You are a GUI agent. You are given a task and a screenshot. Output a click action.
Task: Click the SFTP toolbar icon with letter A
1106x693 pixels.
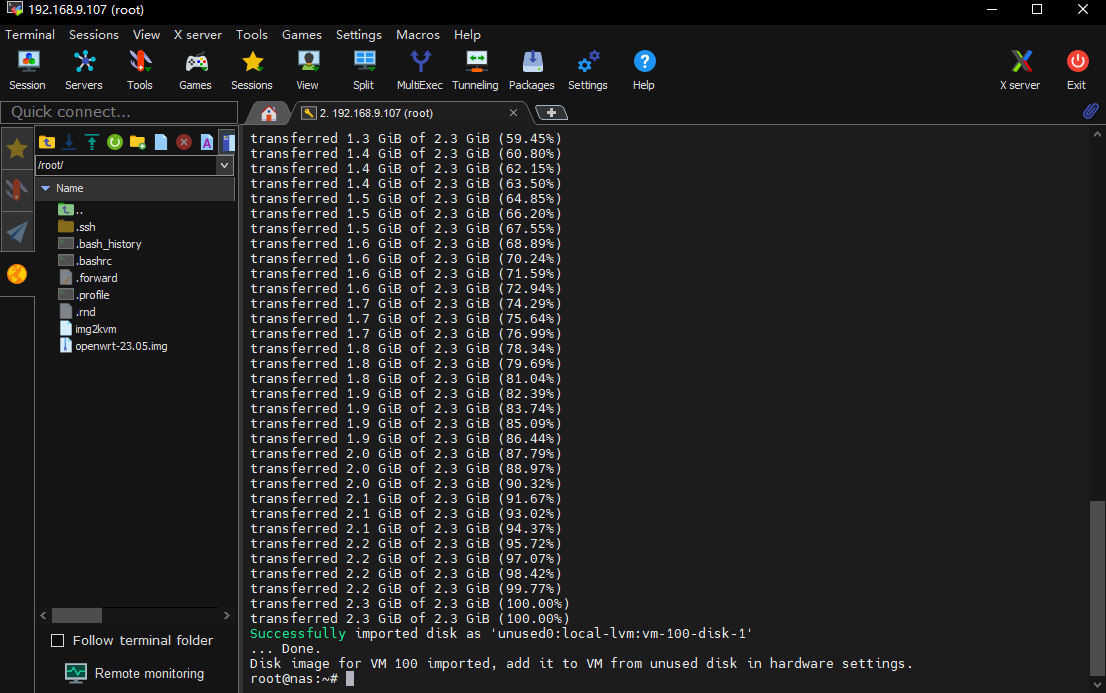(207, 143)
